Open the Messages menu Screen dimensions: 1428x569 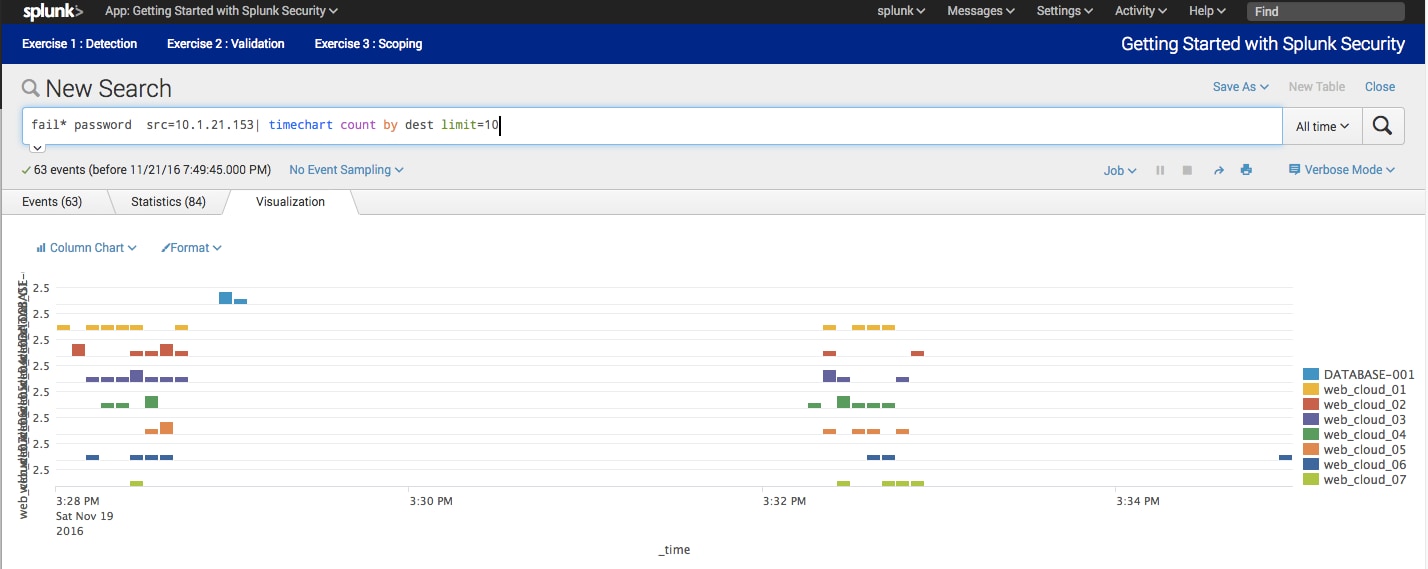981,11
